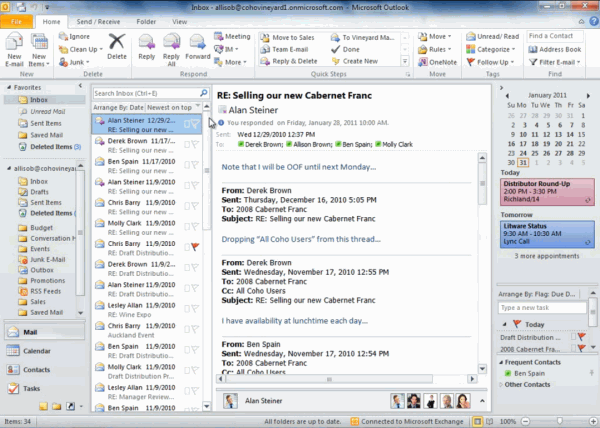Open the Categorize menu
600x428 pixels.
pyautogui.click(x=491, y=49)
